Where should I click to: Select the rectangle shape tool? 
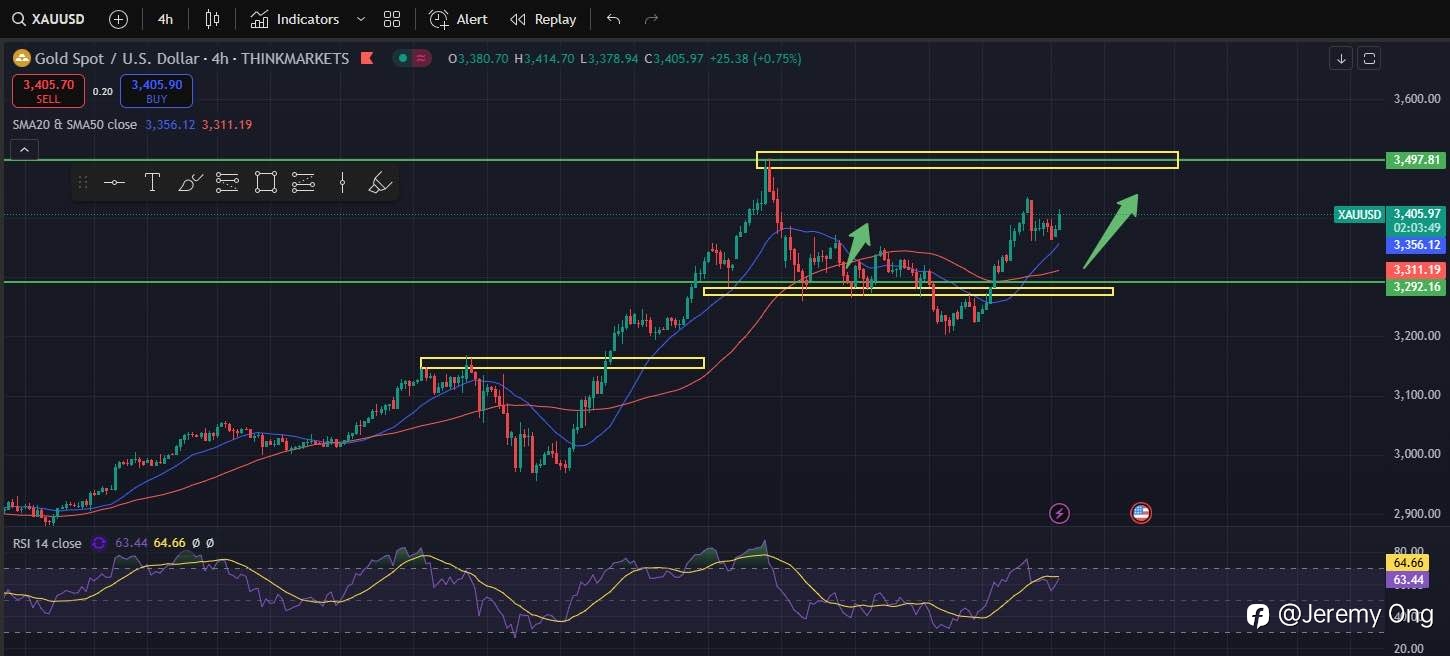click(265, 182)
